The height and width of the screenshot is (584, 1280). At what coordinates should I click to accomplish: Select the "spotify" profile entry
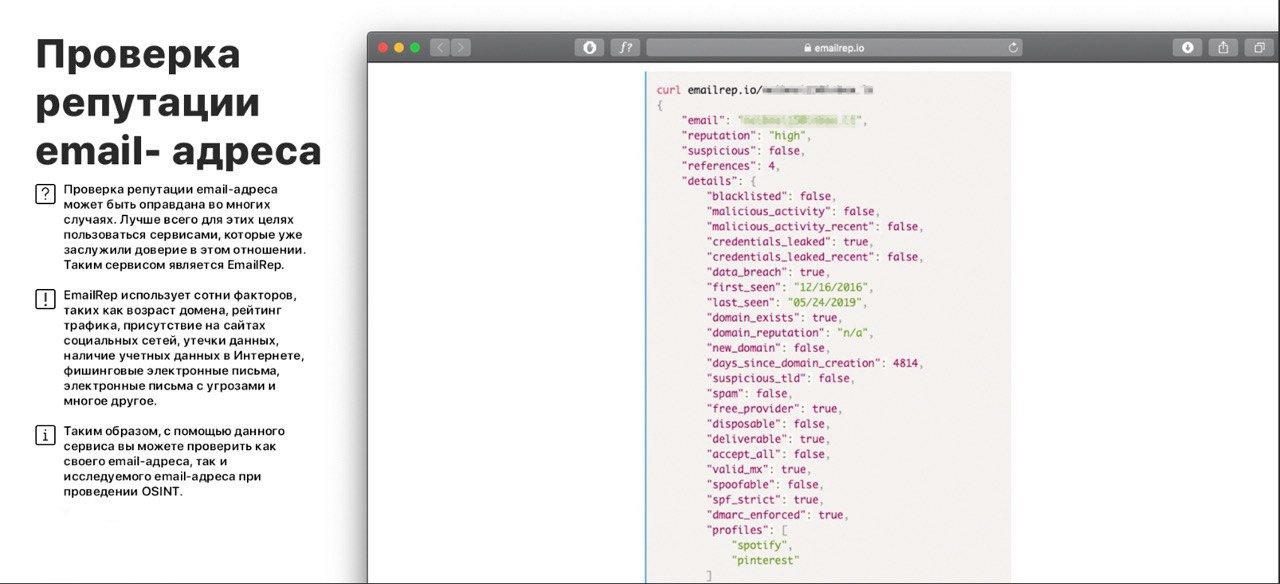point(763,545)
